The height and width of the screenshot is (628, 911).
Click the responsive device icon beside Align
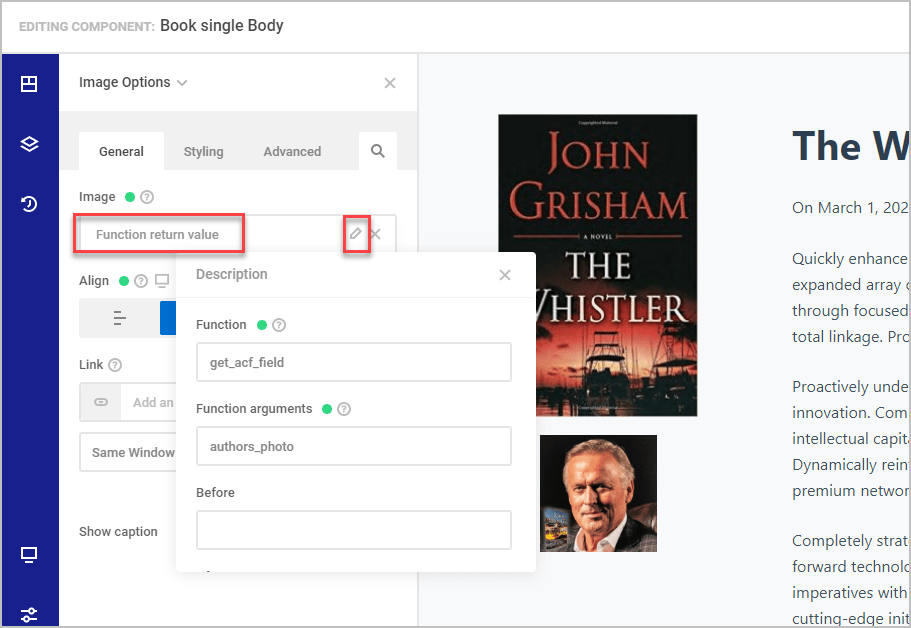[162, 281]
